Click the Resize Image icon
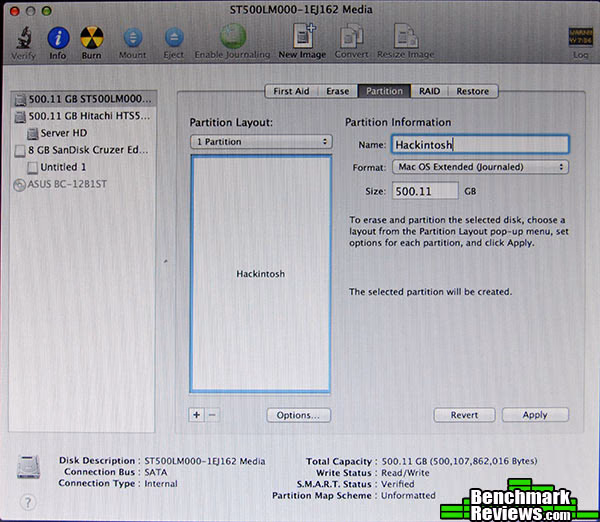Screen dimensions: 600x522 point(406,37)
